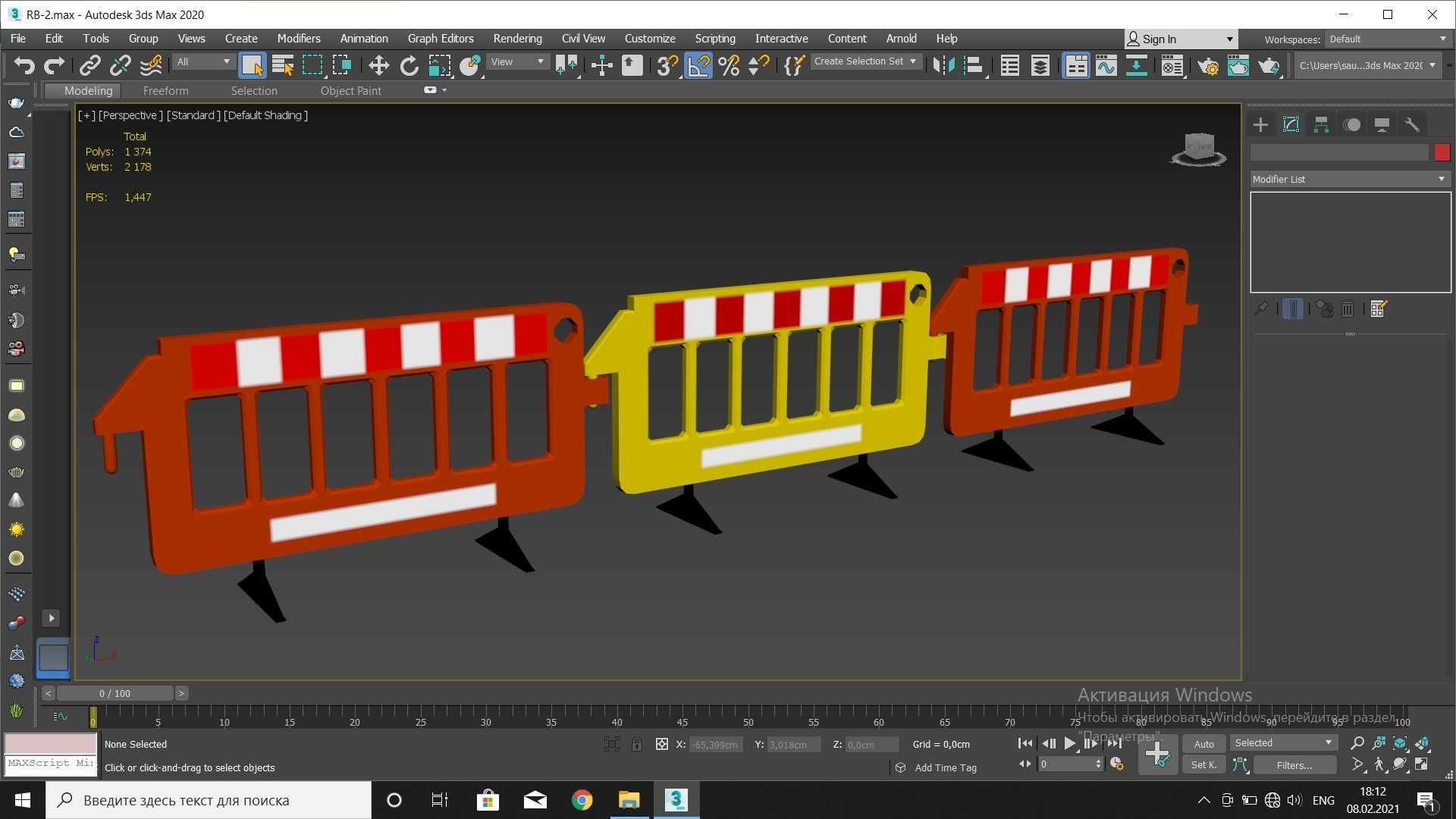
Task: Open the Motion command panel tab
Action: pyautogui.click(x=1351, y=124)
